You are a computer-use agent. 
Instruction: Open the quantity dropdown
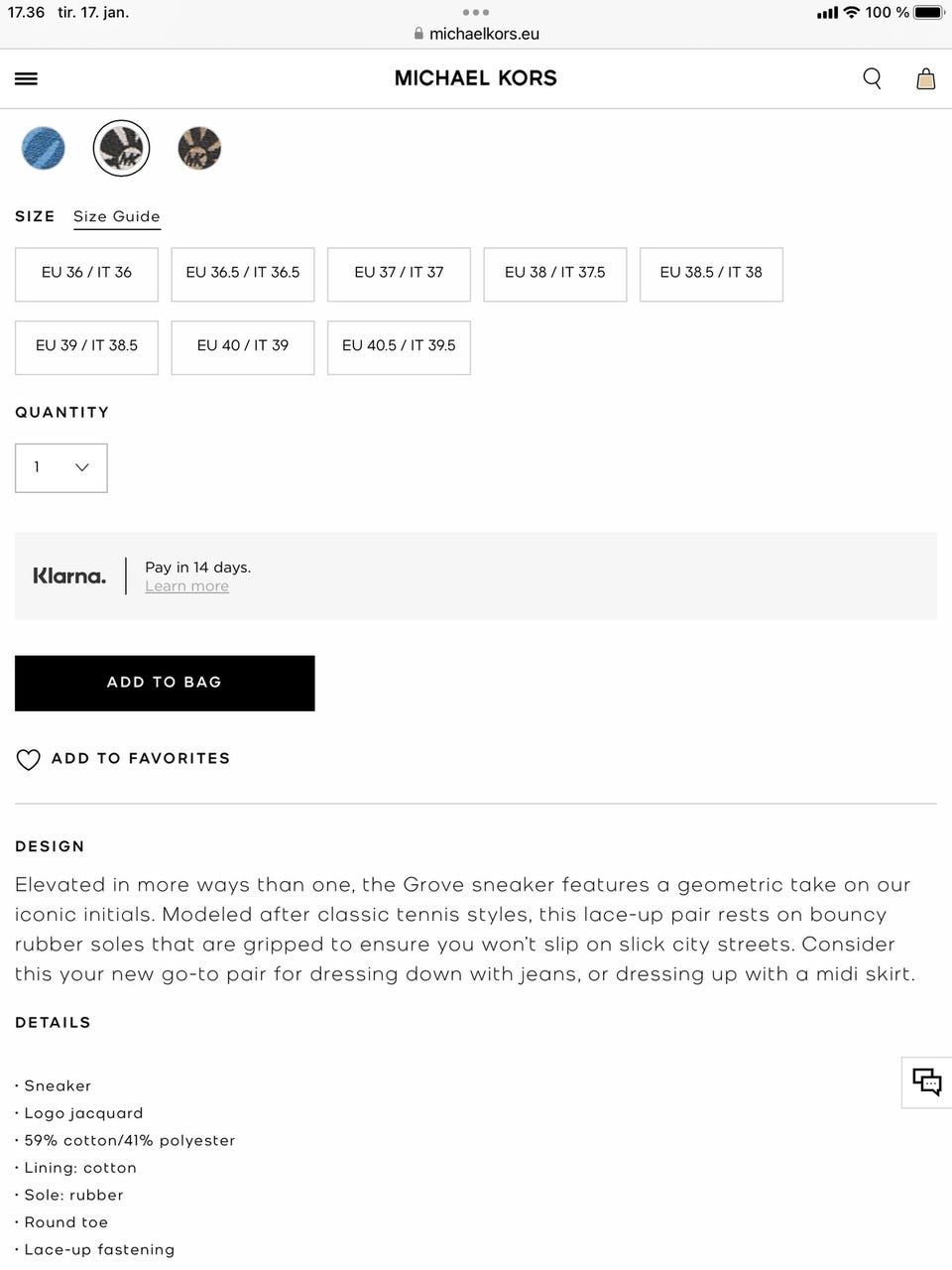pyautogui.click(x=61, y=467)
